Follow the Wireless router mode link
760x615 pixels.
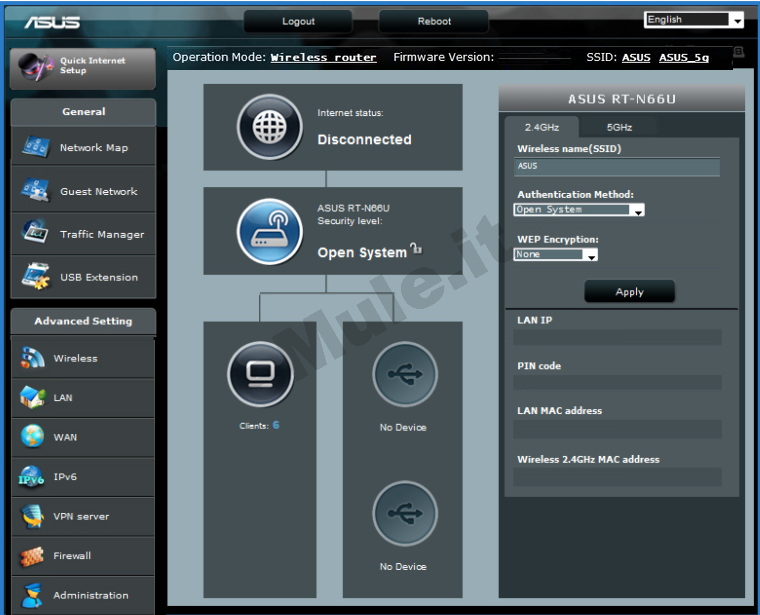pos(323,57)
